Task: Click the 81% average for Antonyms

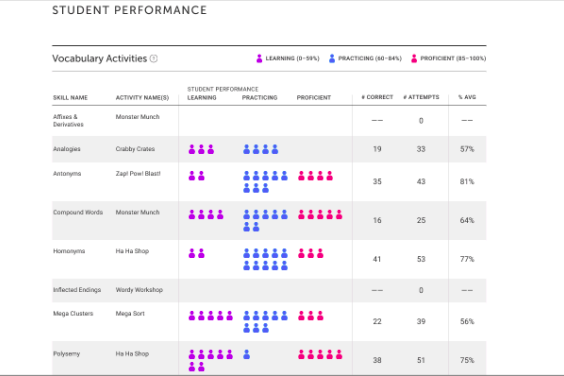Action: point(467,182)
